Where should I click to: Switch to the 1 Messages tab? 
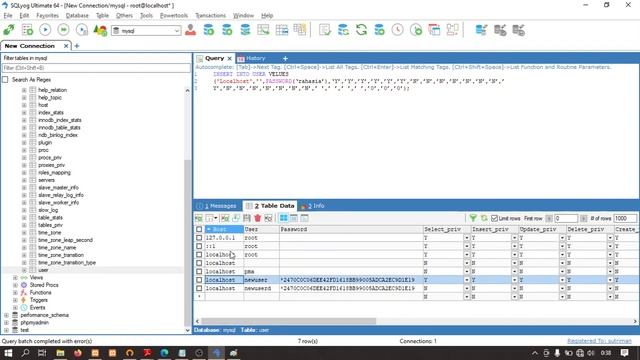pyautogui.click(x=217, y=206)
